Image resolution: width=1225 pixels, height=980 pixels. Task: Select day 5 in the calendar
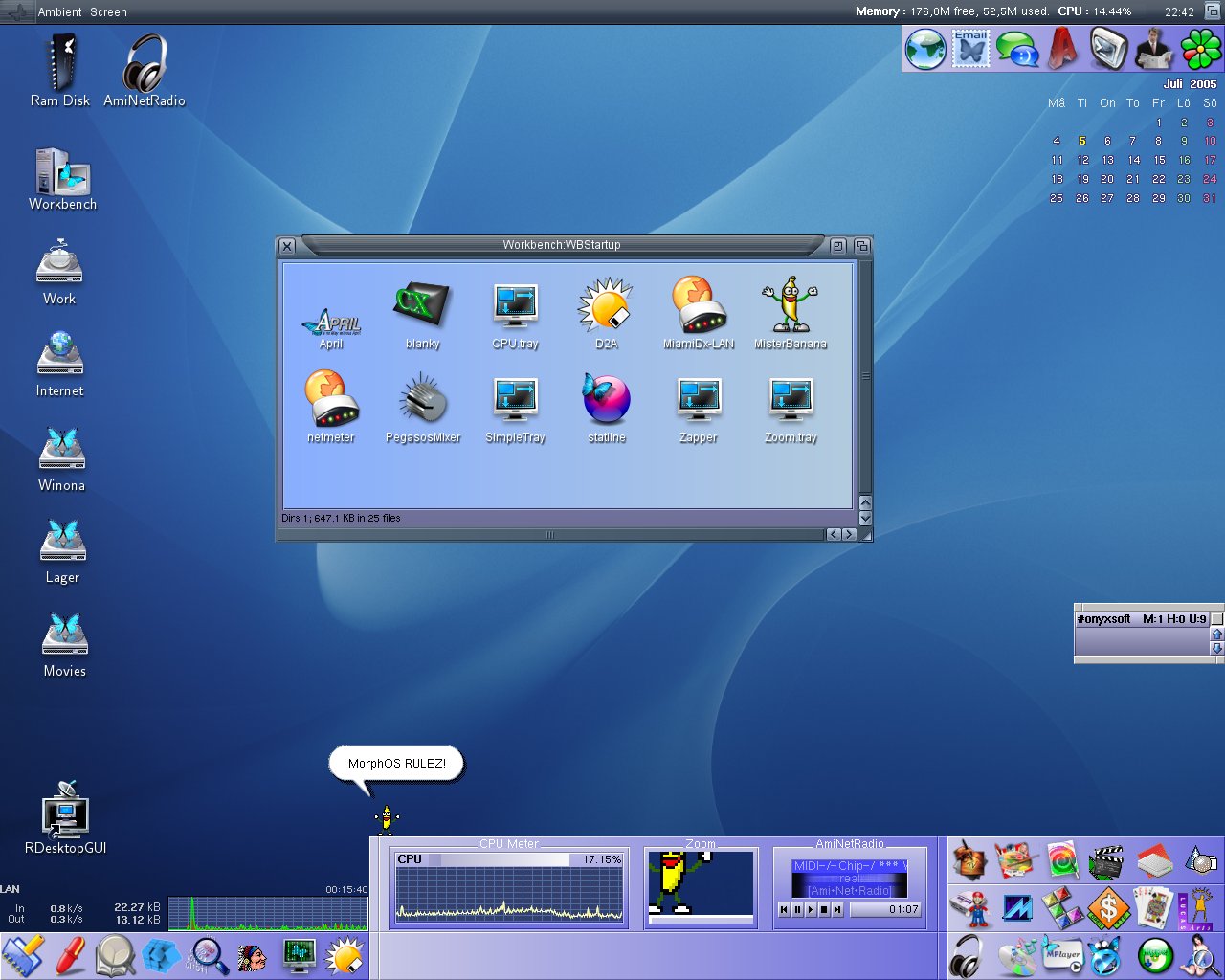point(1082,141)
